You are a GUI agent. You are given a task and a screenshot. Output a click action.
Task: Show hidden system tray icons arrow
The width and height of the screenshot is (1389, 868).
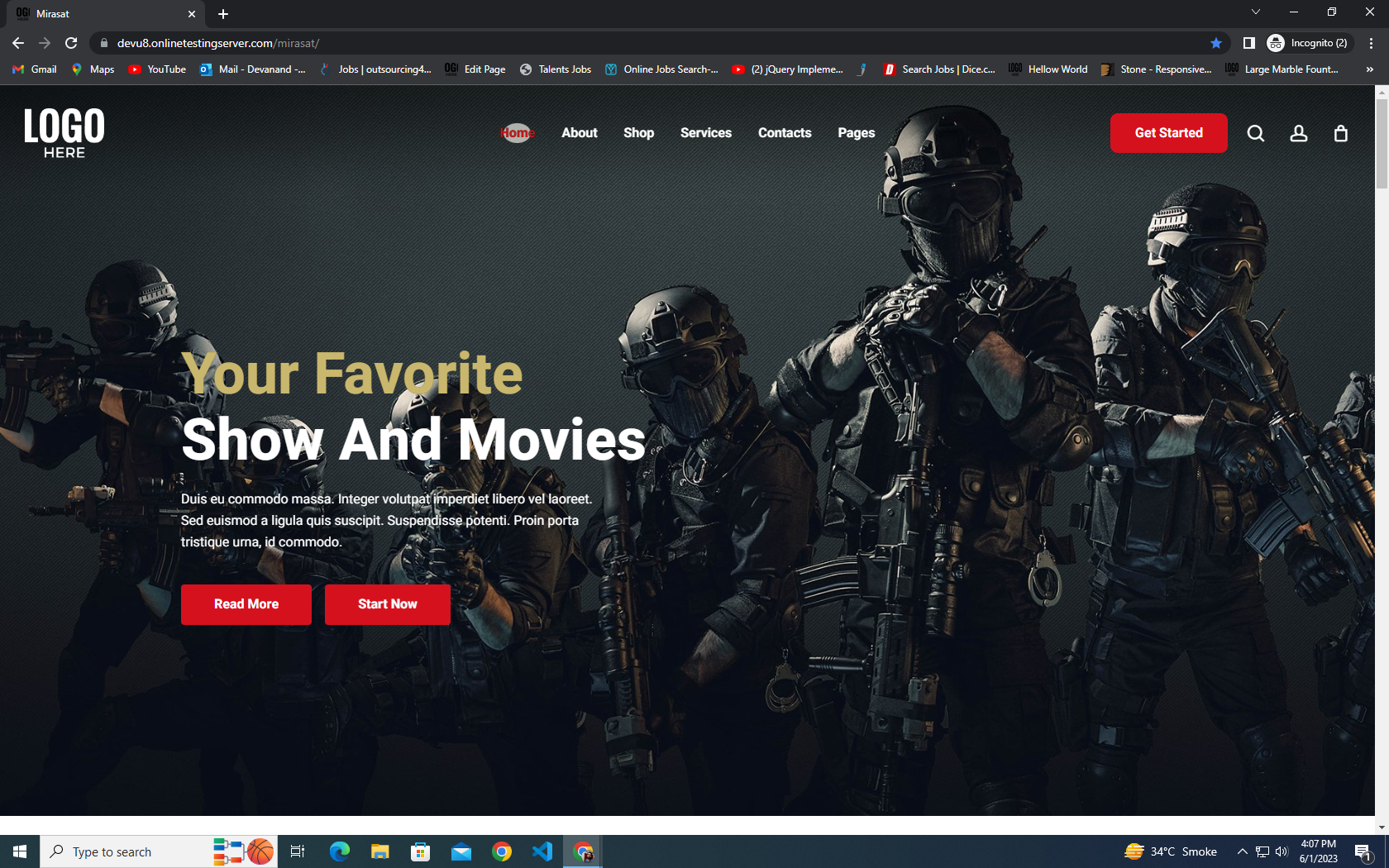pyautogui.click(x=1242, y=851)
